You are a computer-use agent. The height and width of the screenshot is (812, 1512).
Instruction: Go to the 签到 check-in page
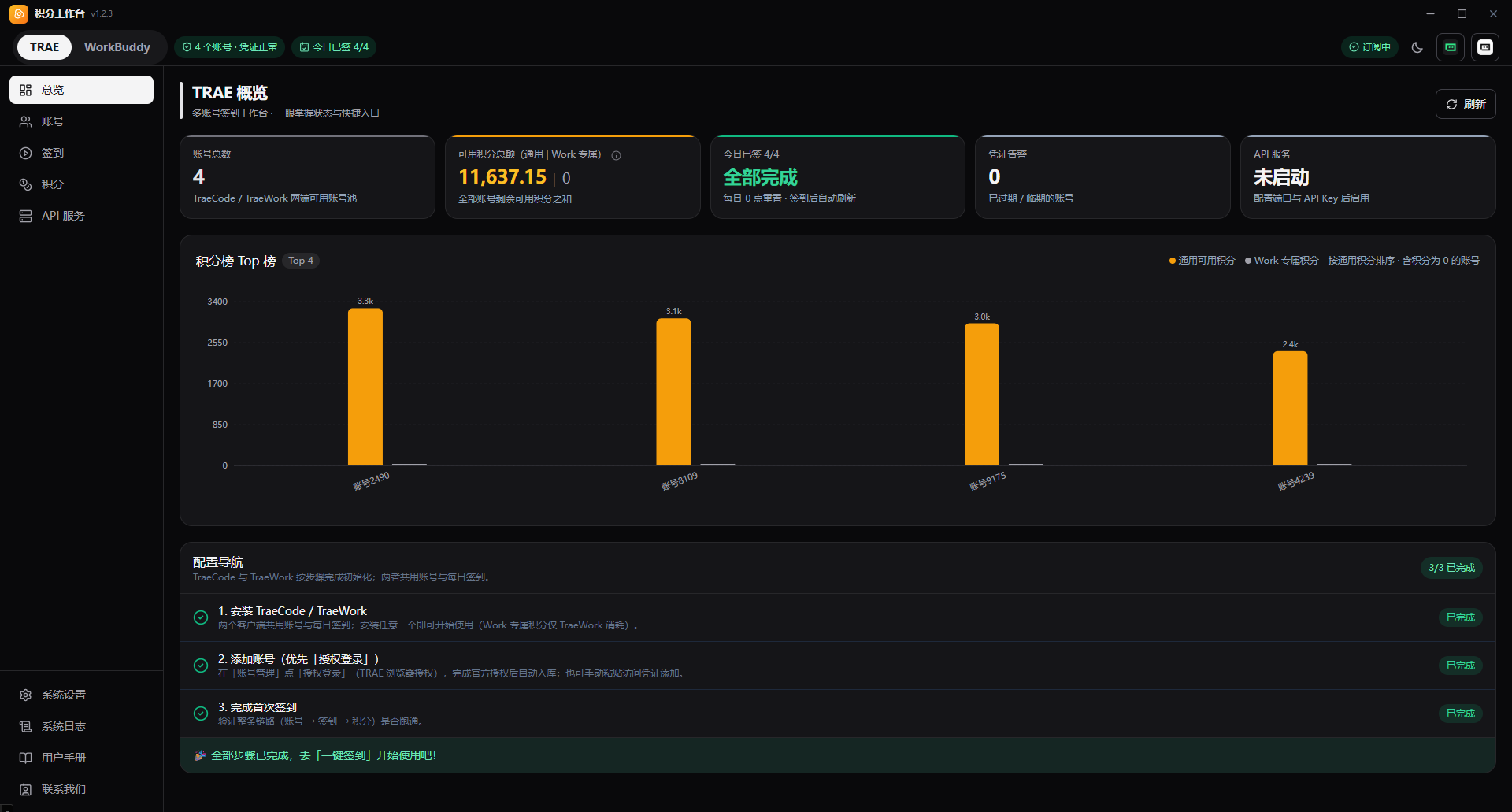pos(81,153)
